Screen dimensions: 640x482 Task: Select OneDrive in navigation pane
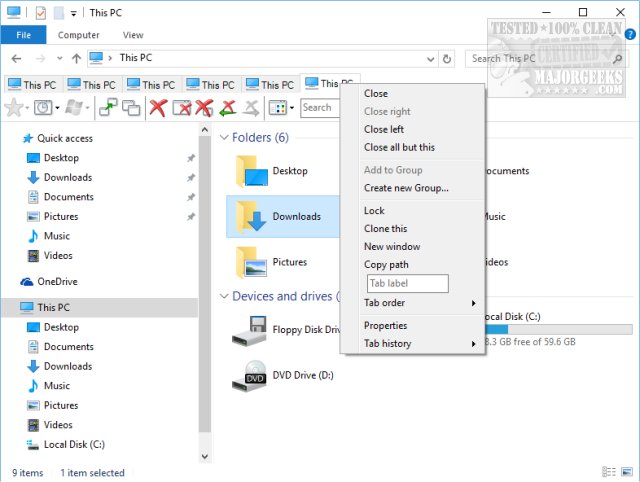click(57, 282)
